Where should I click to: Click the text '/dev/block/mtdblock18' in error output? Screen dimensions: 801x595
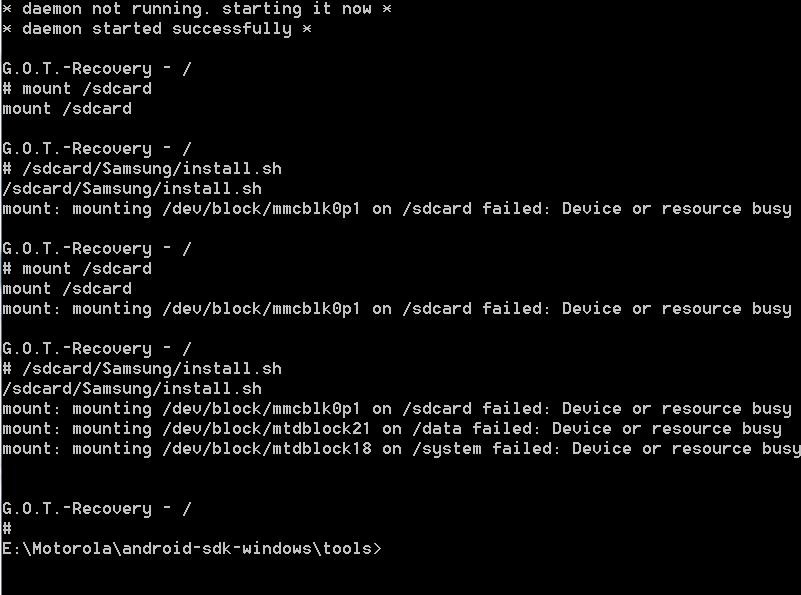(267, 449)
